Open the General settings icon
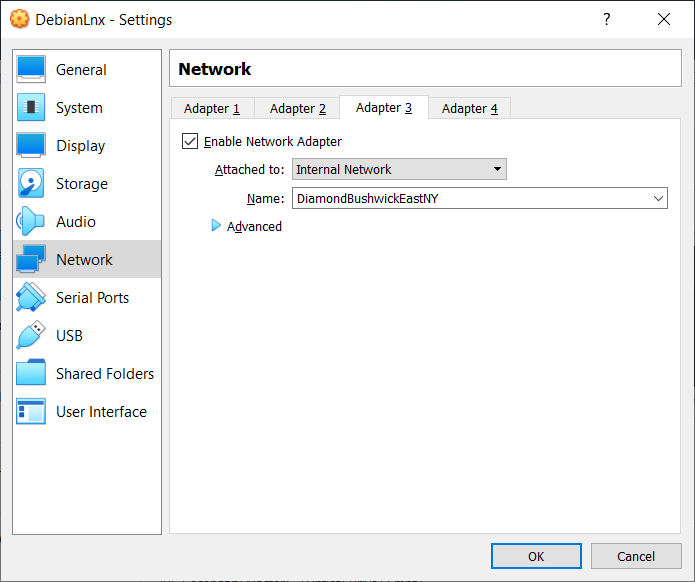 coord(31,69)
